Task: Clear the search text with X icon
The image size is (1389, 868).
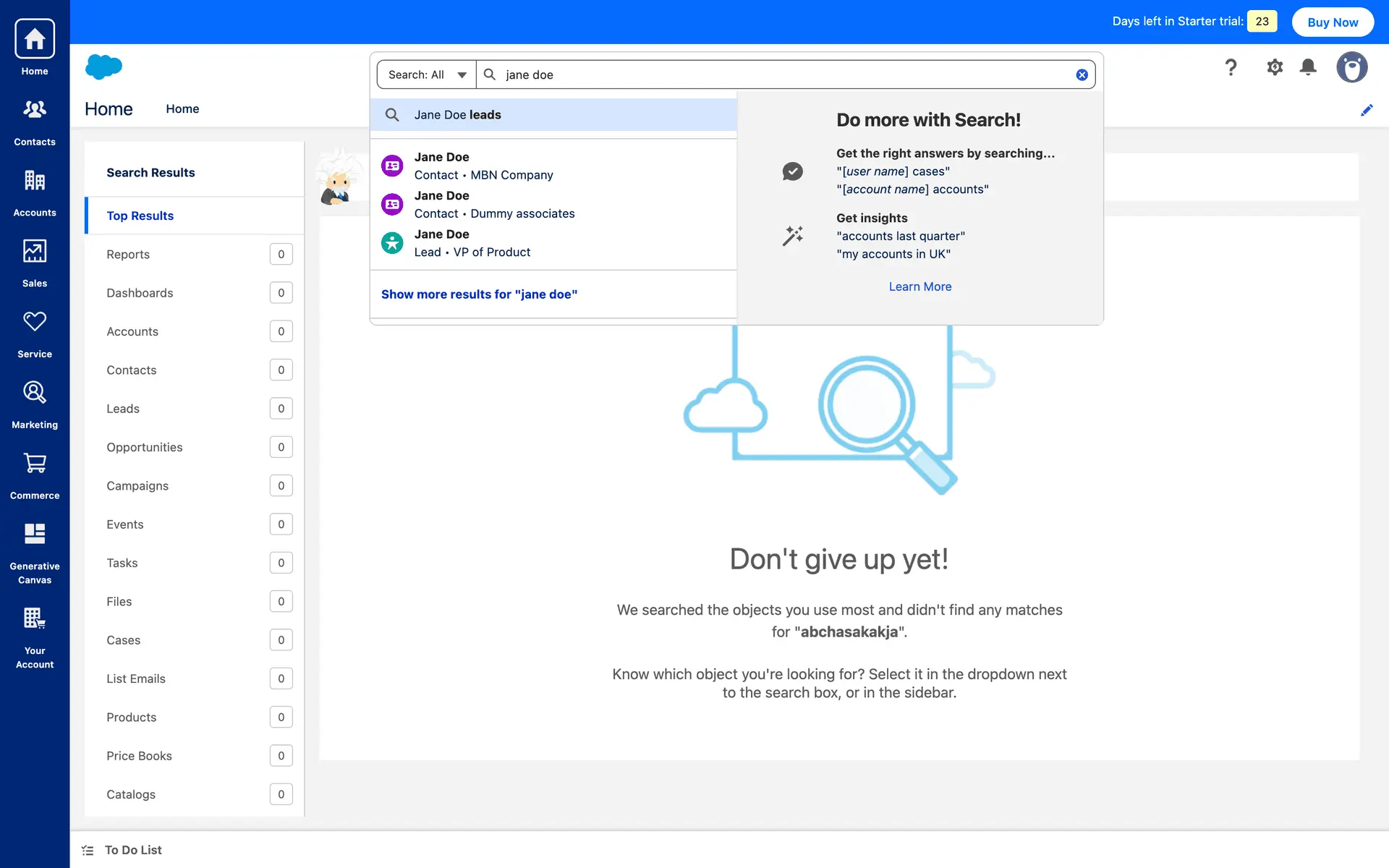Action: point(1082,75)
